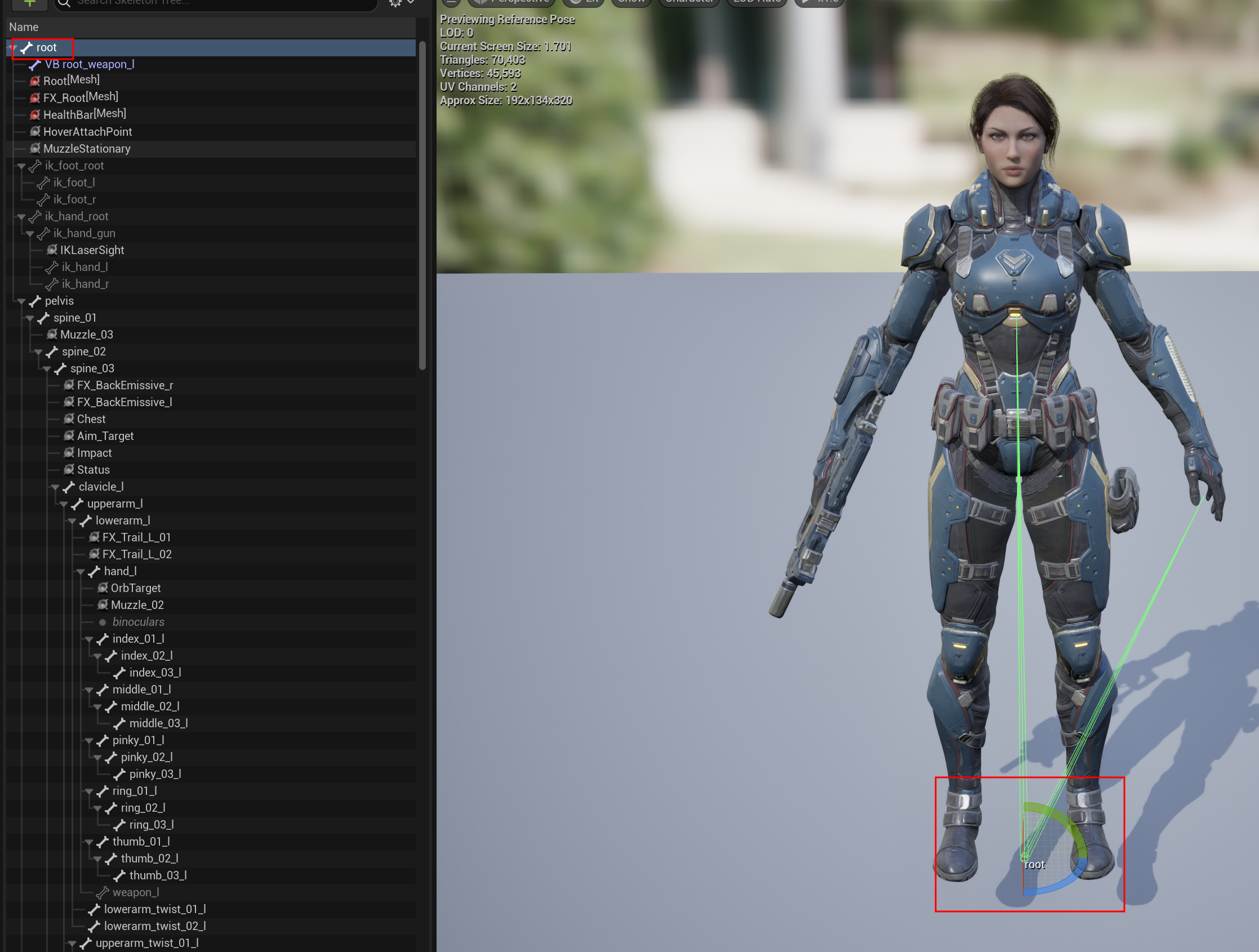
Task: Click the virtual bone icon beside VB root_weapon_l
Action: click(x=35, y=64)
